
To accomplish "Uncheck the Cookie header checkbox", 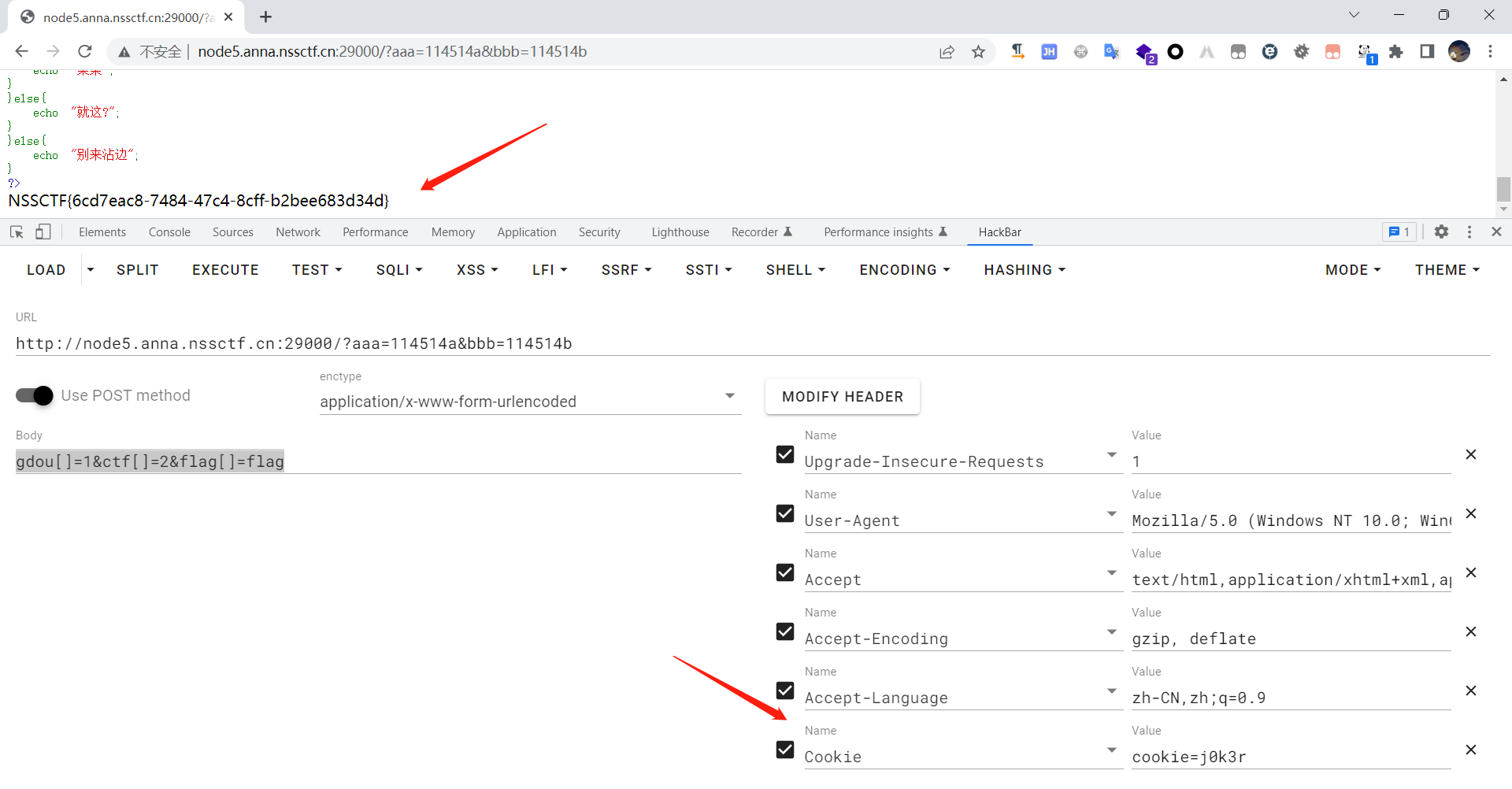I will 785,750.
